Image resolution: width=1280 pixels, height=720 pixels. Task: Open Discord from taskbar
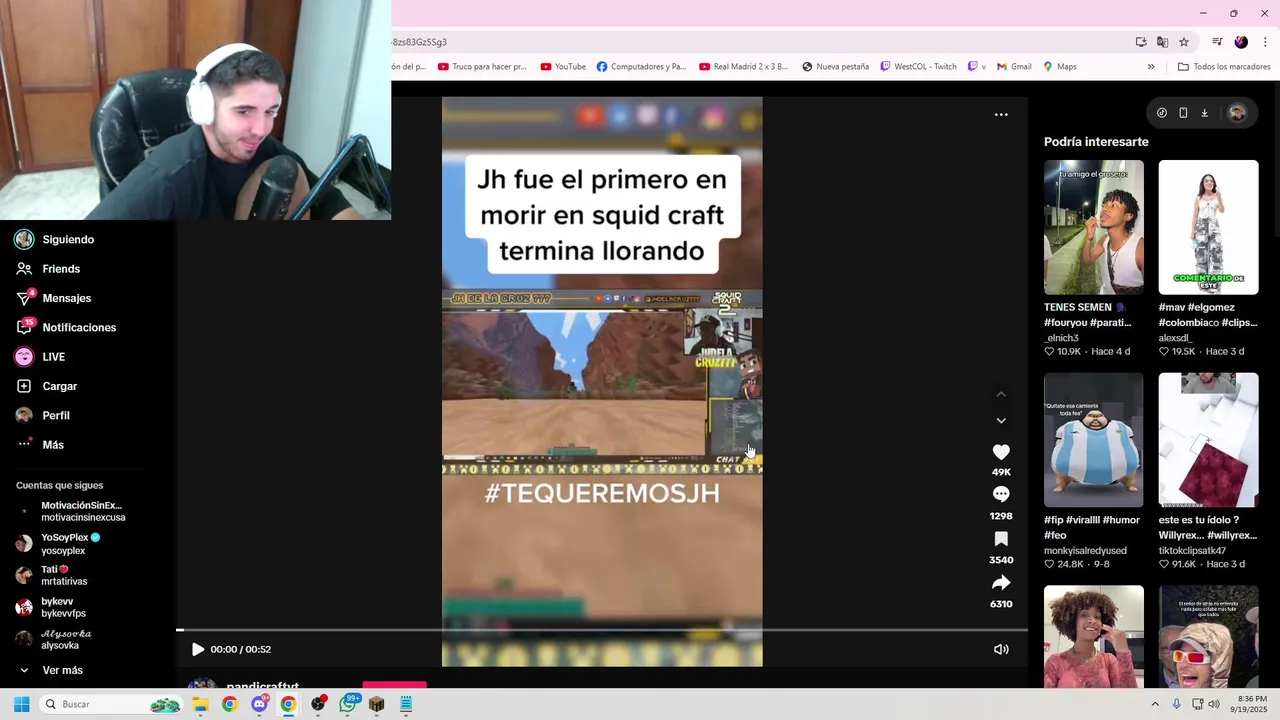click(260, 704)
